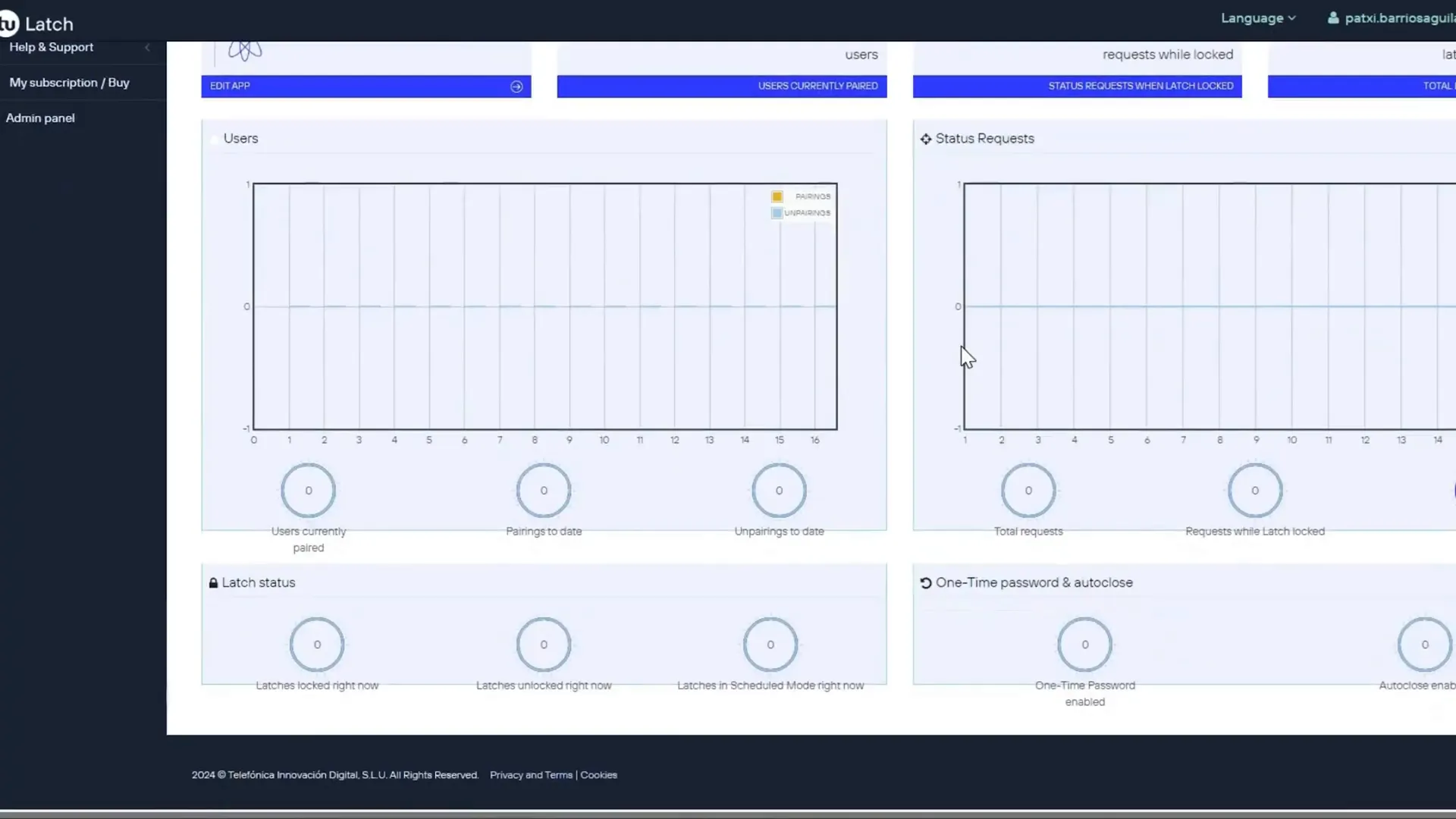Screen dimensions: 1456x819
Task: Click the One-Time Password enabled counter circle
Action: pyautogui.click(x=1085, y=645)
